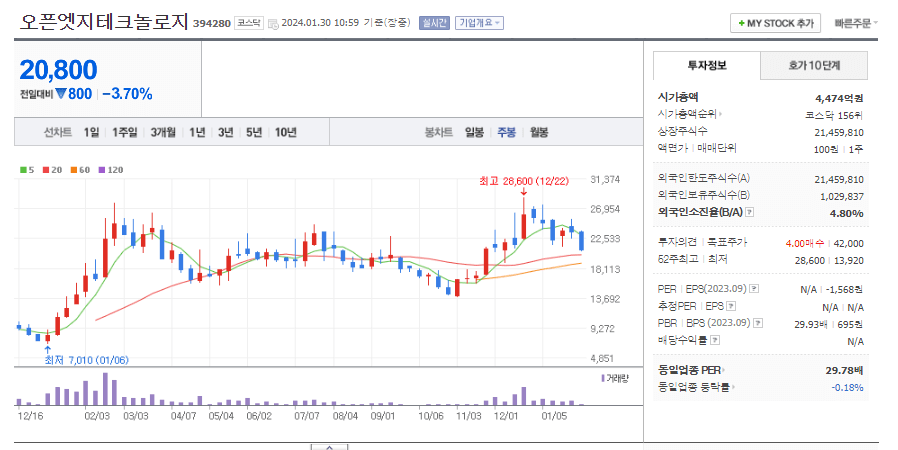Click the 최저 7,010 (01/06) chart label
Image resolution: width=898 pixels, height=450 pixels.
click(x=86, y=360)
